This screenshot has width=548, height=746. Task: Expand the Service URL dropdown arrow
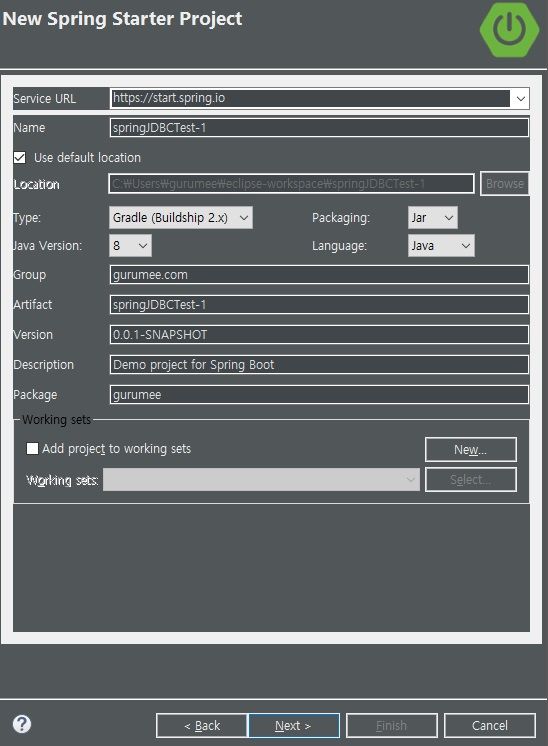tap(520, 98)
